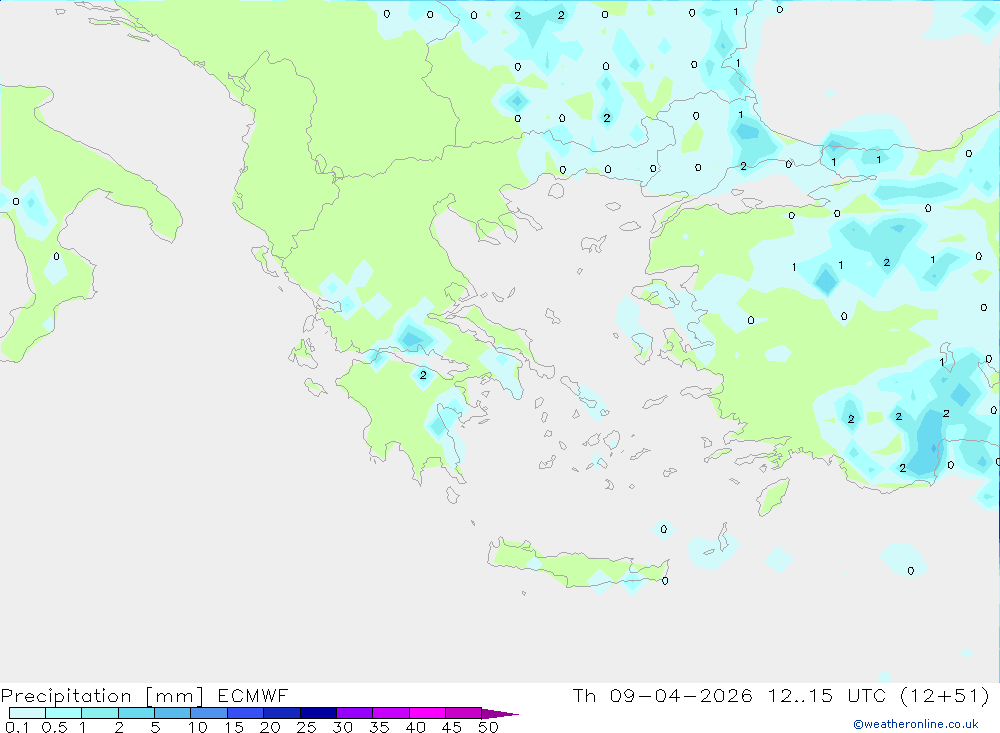Click the 'ECMWF' model label

click(x=253, y=695)
